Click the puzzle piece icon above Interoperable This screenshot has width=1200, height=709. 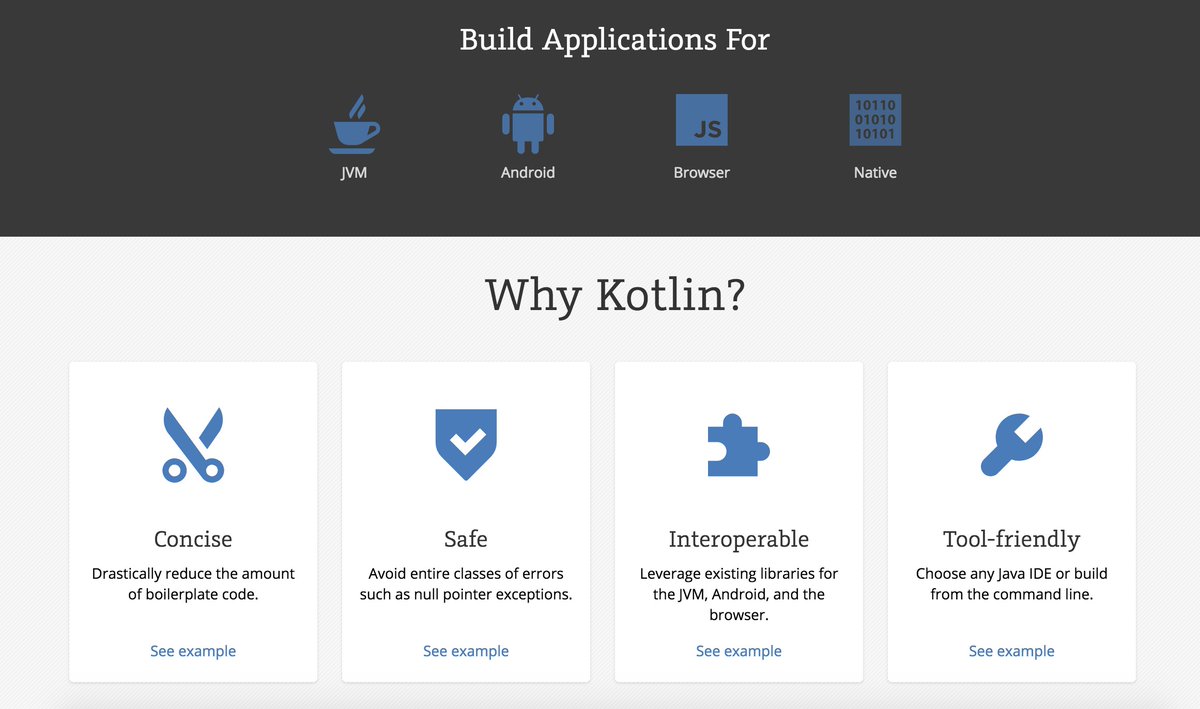point(739,443)
